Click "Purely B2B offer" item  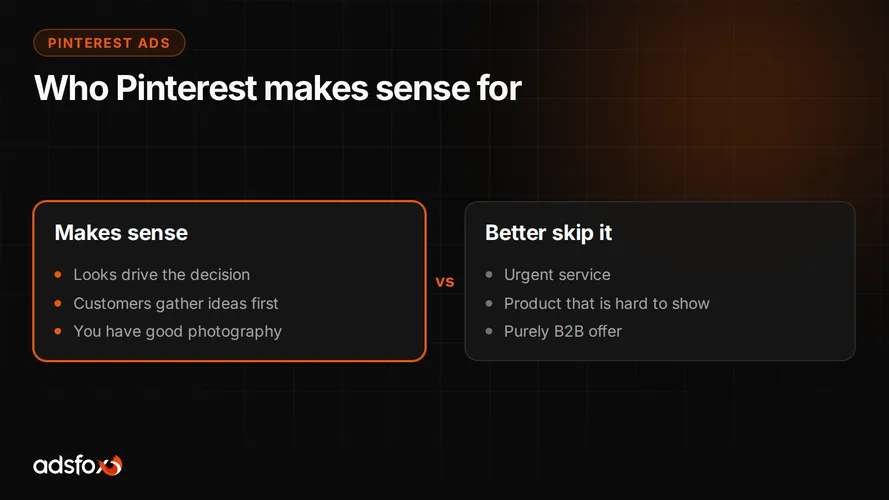(x=563, y=331)
